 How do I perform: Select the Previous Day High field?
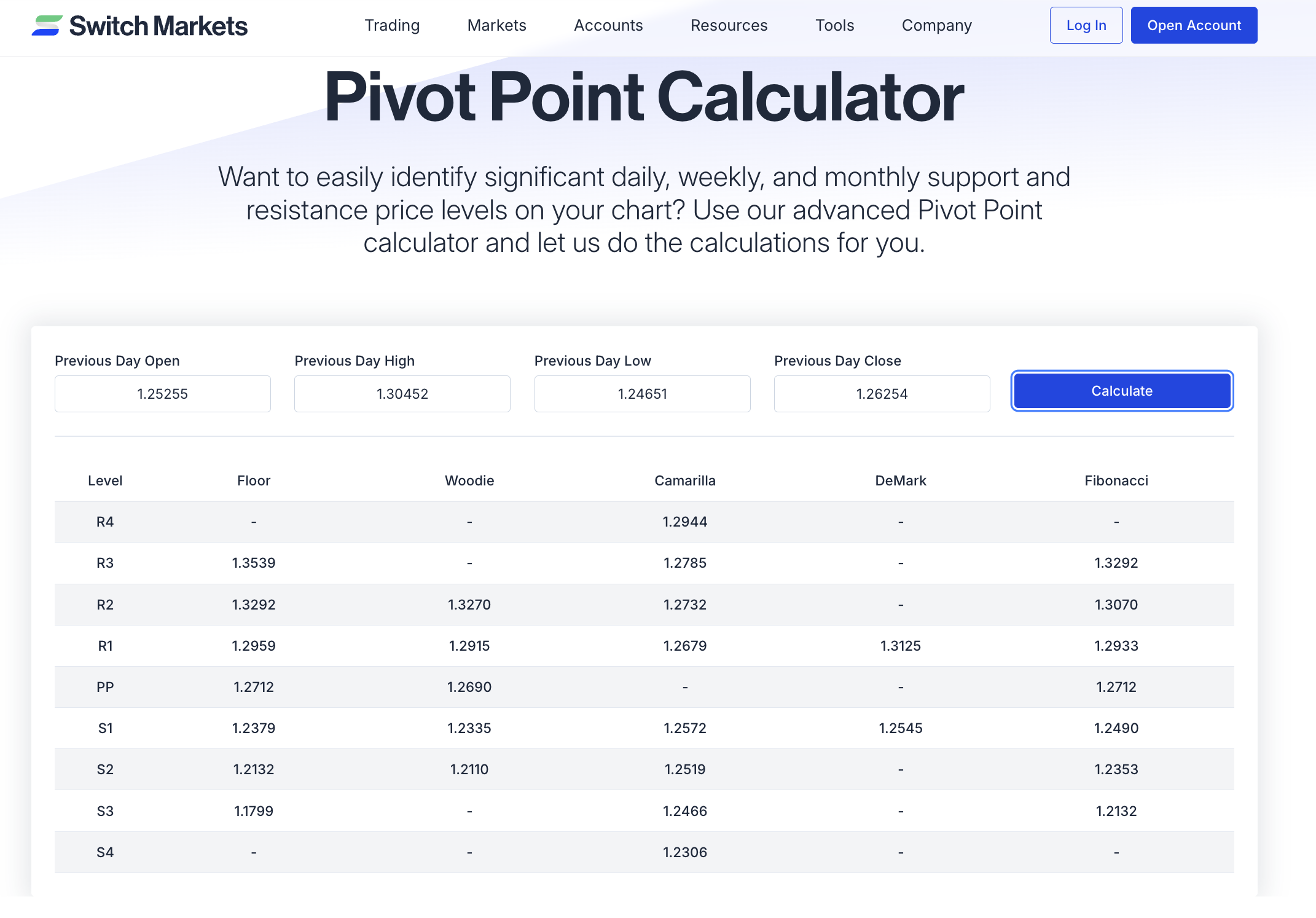tap(402, 394)
